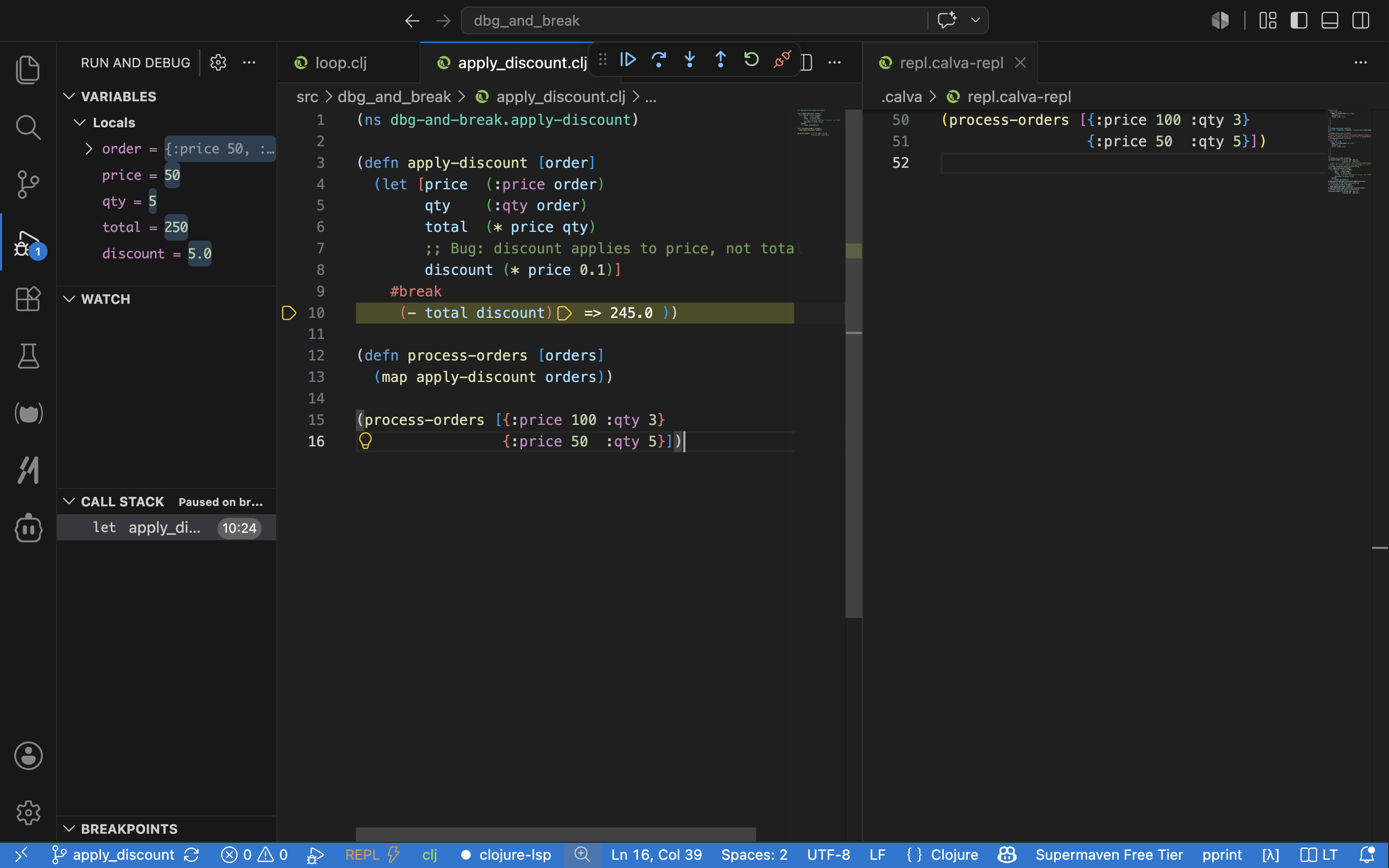Open the robot chat icon in activity bar
The width and height of the screenshot is (1389, 868).
(x=28, y=528)
